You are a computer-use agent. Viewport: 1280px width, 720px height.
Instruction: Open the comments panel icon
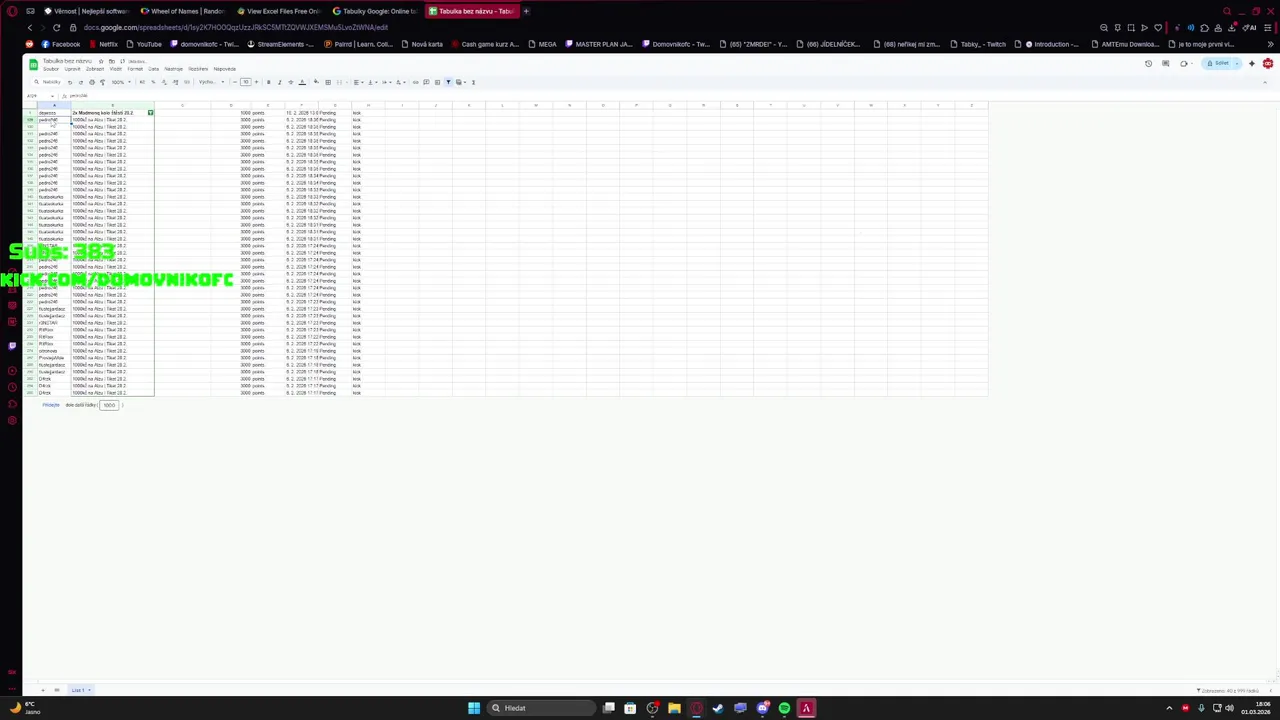tap(1166, 63)
